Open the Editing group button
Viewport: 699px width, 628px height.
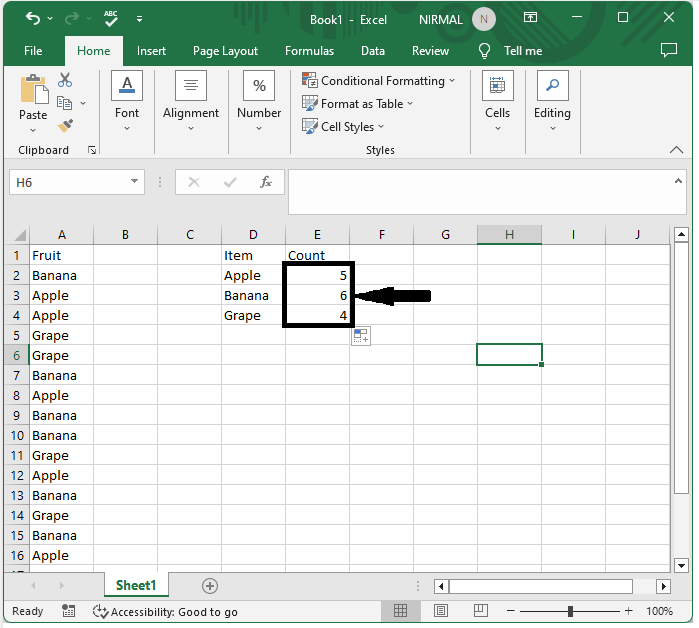point(552,101)
